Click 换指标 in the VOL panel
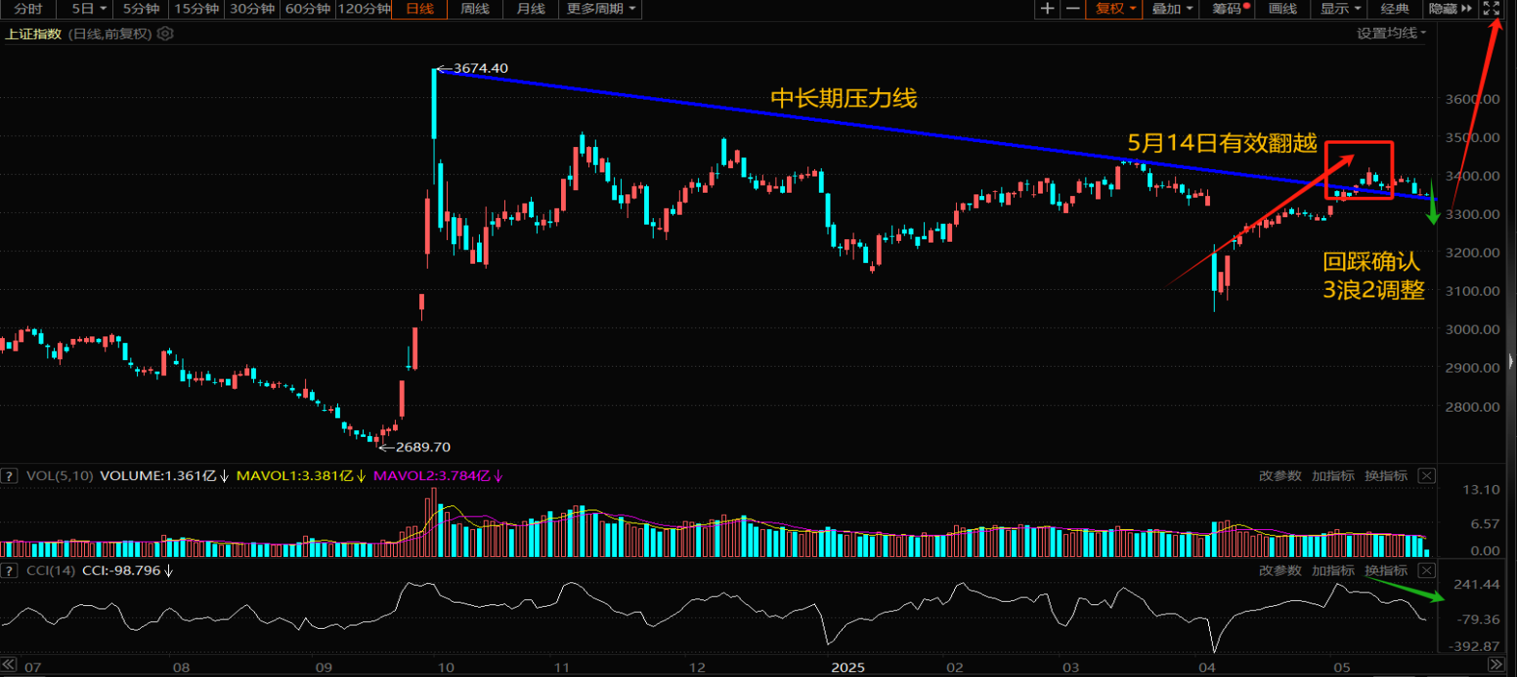 (1385, 476)
